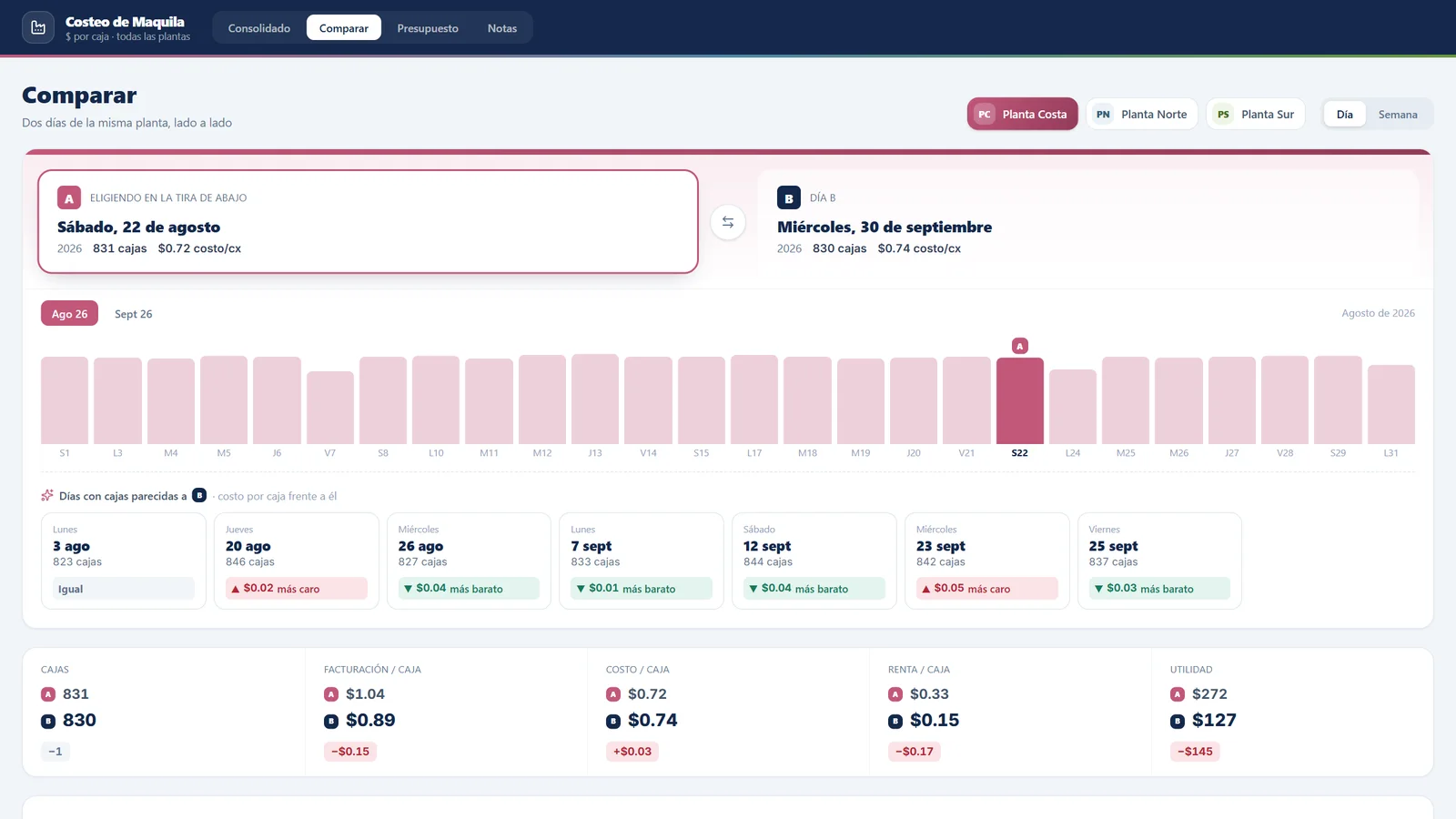
Task: Click the A badge in the selected day card
Action: (x=69, y=198)
